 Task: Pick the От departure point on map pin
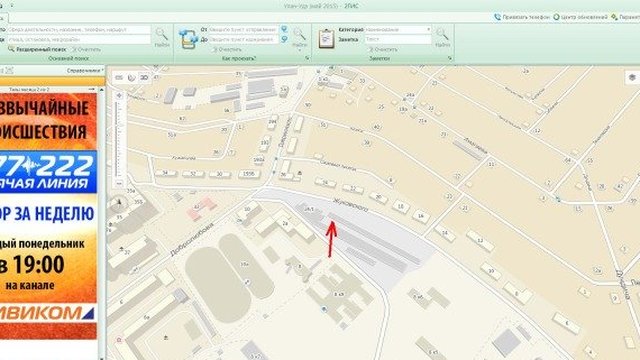pyautogui.click(x=284, y=29)
